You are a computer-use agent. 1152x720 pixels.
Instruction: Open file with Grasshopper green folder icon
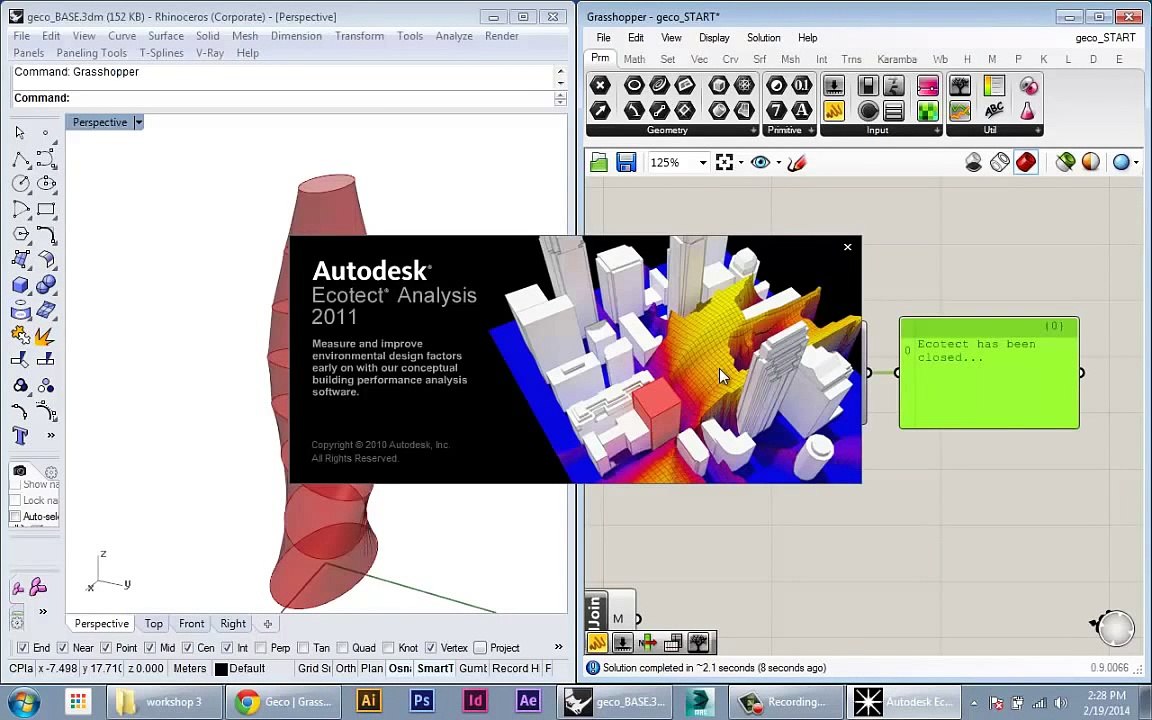tap(599, 162)
